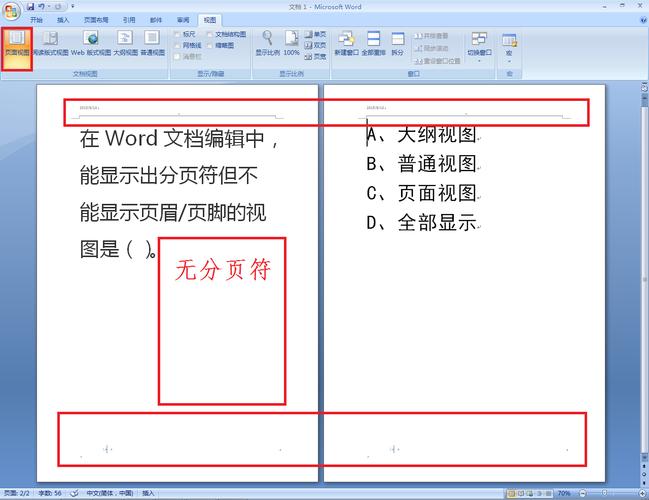Viewport: 649px width, 500px height.
Task: Select draft view in status bar
Action: click(x=548, y=493)
